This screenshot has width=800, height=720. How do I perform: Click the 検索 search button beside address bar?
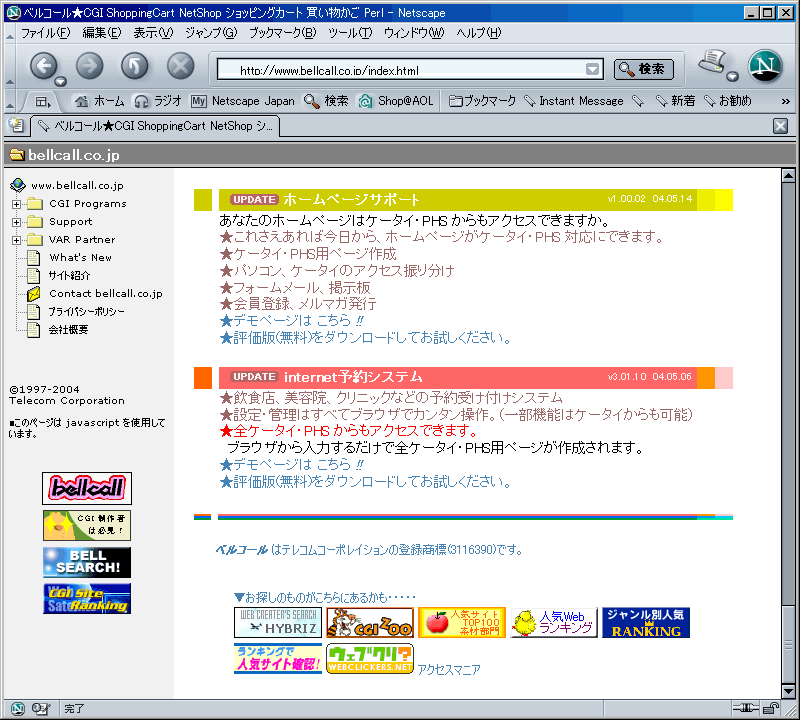[x=643, y=69]
